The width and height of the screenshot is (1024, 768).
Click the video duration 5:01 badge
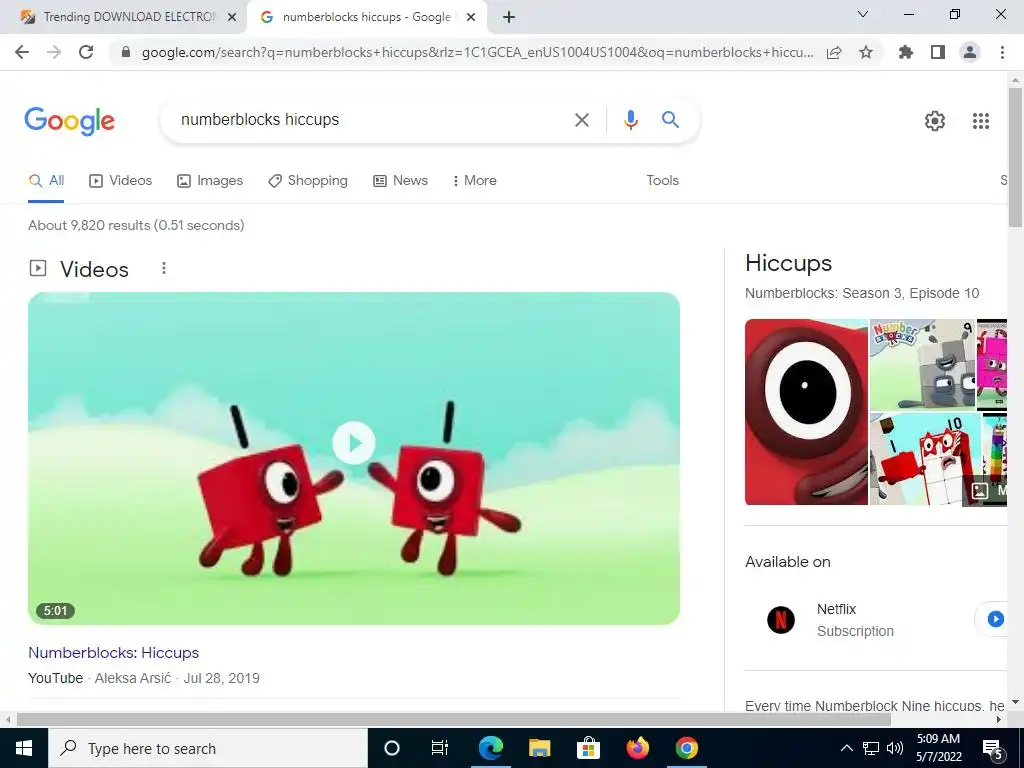(x=56, y=611)
